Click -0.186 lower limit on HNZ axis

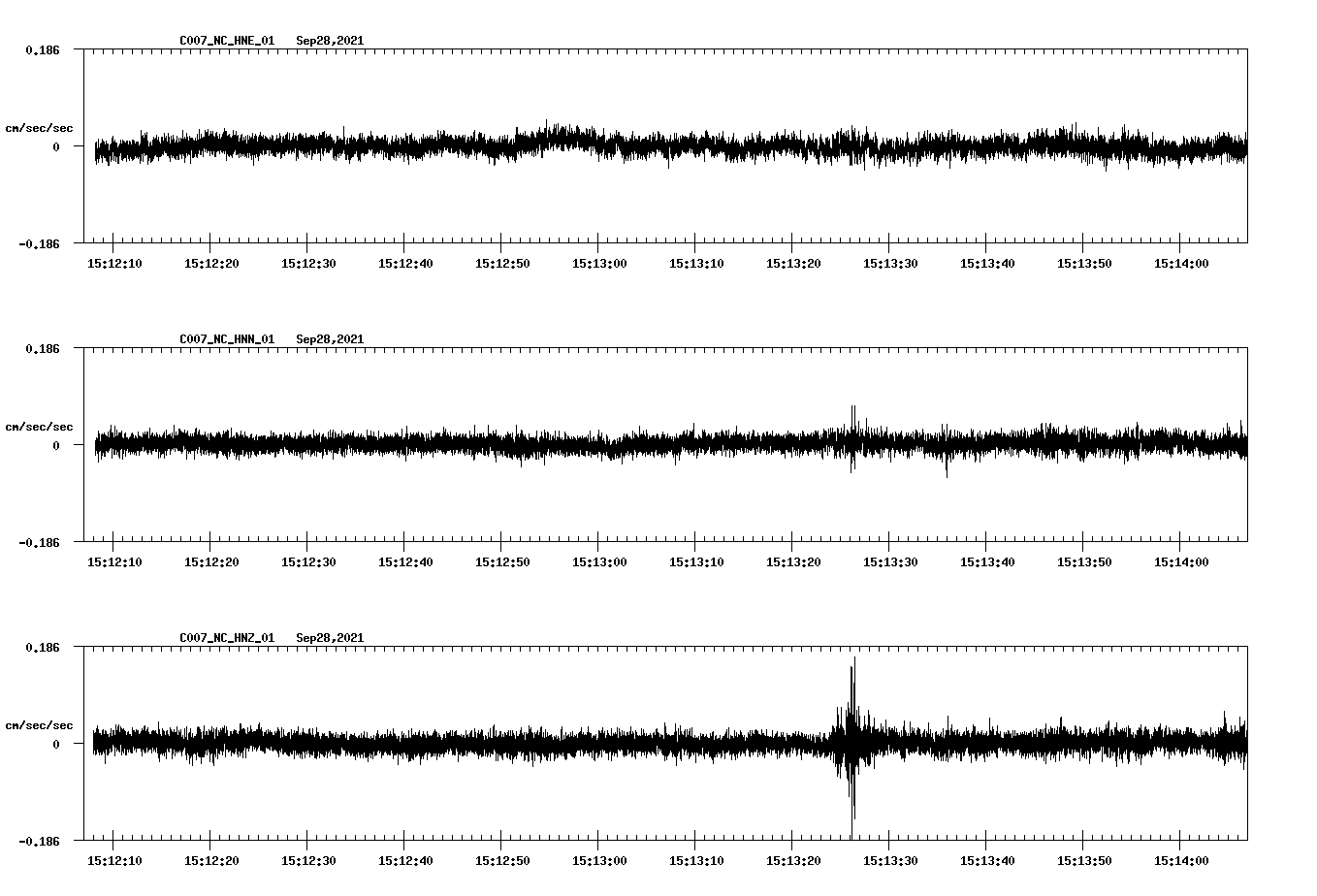click(x=39, y=842)
